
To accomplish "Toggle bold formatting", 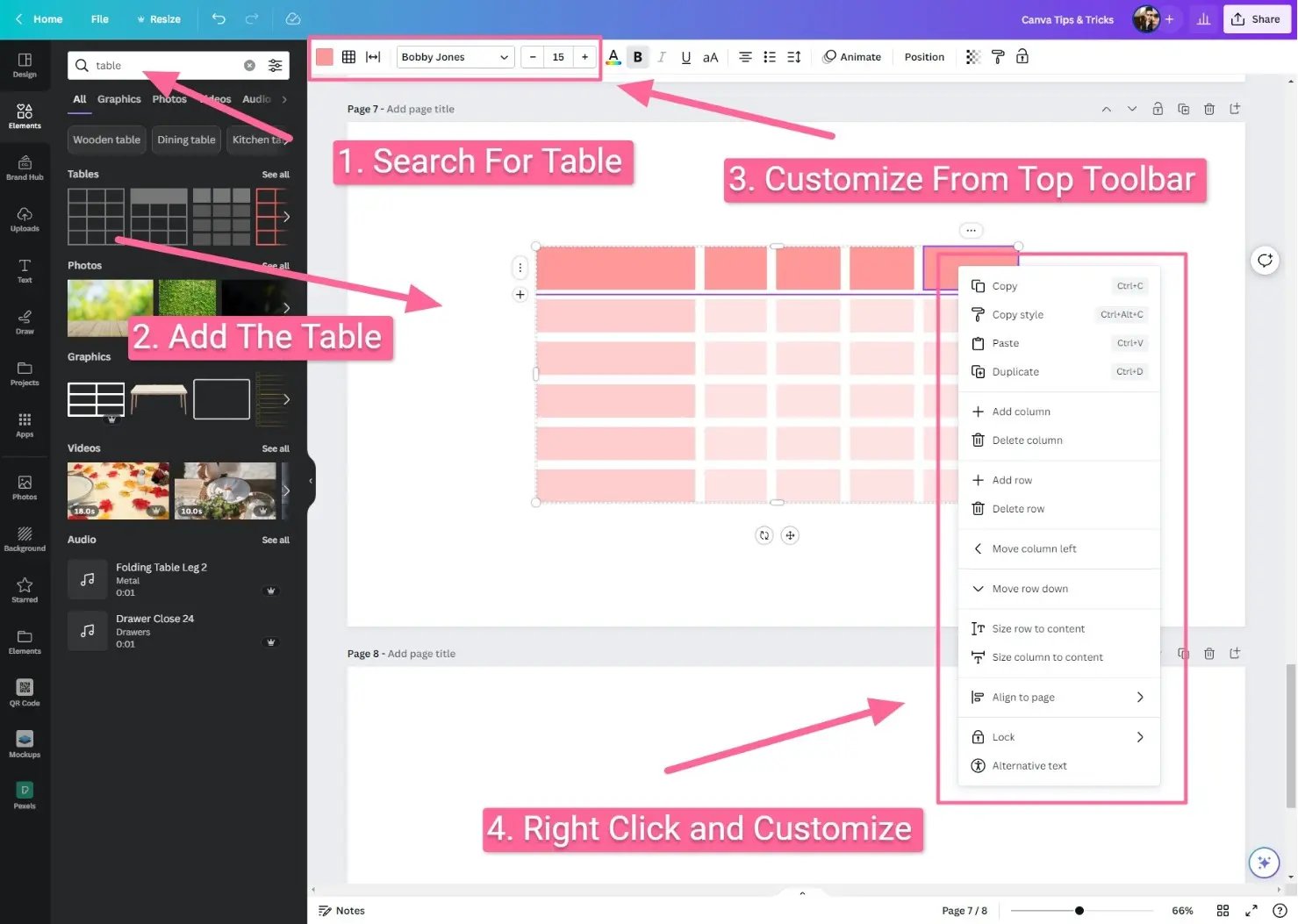I will (638, 57).
